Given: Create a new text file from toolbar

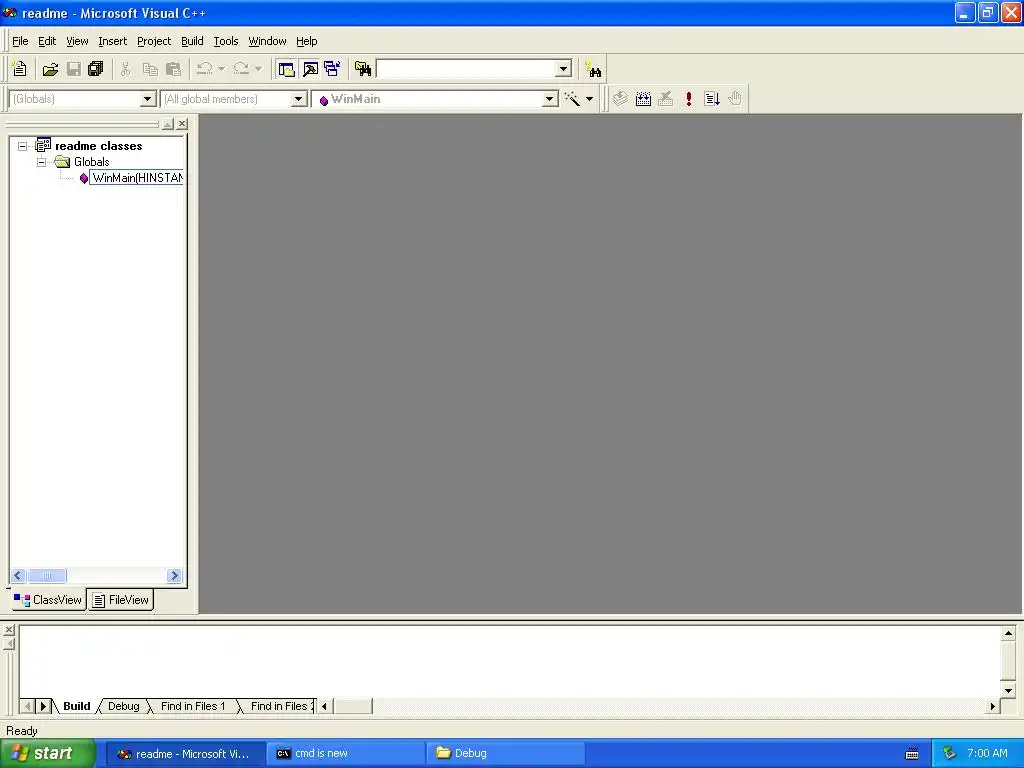Looking at the screenshot, I should click(x=20, y=69).
